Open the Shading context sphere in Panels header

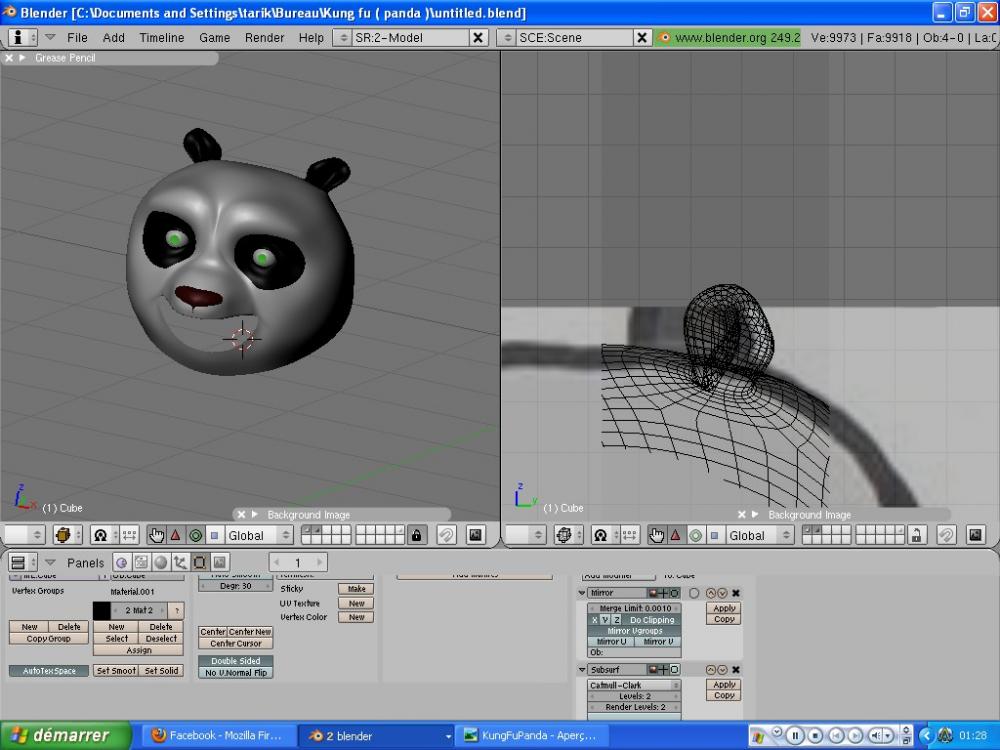(x=161, y=562)
